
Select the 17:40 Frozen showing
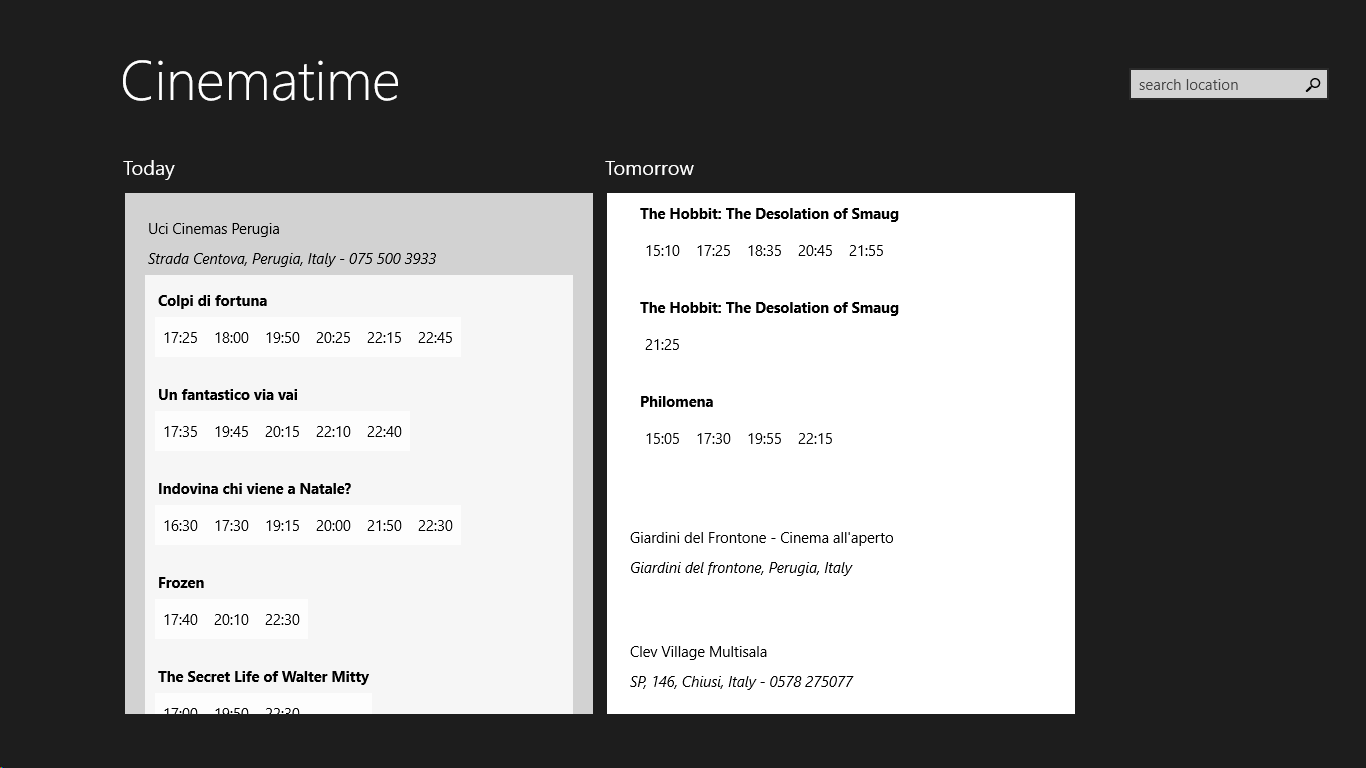(x=180, y=620)
